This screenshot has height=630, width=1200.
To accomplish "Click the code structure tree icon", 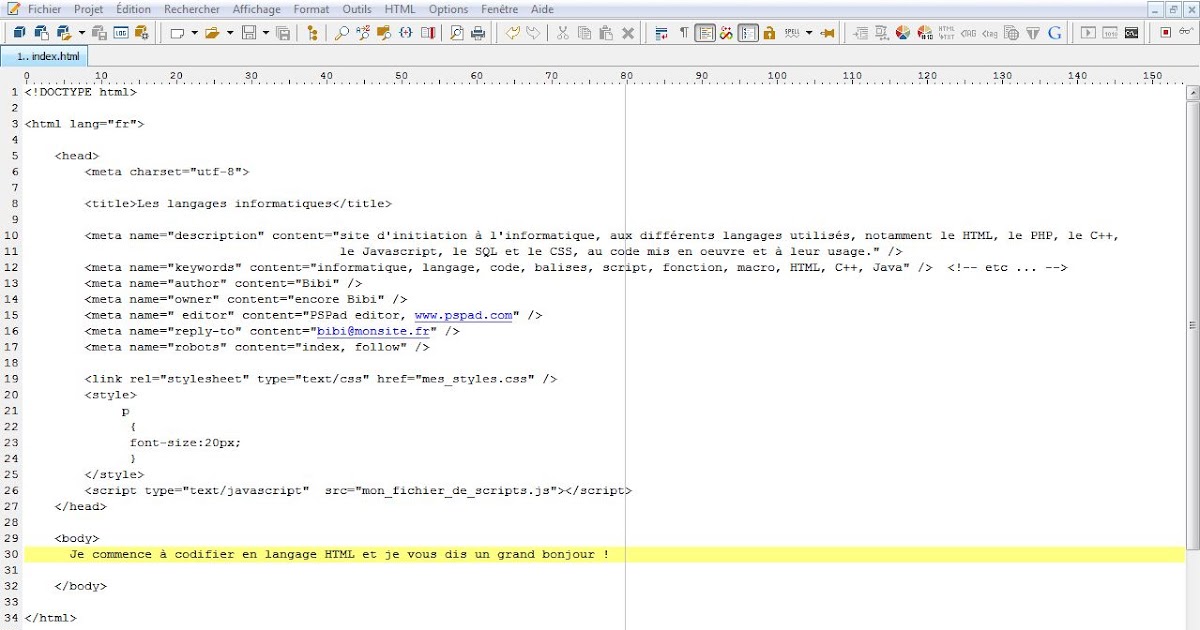I will (x=313, y=33).
